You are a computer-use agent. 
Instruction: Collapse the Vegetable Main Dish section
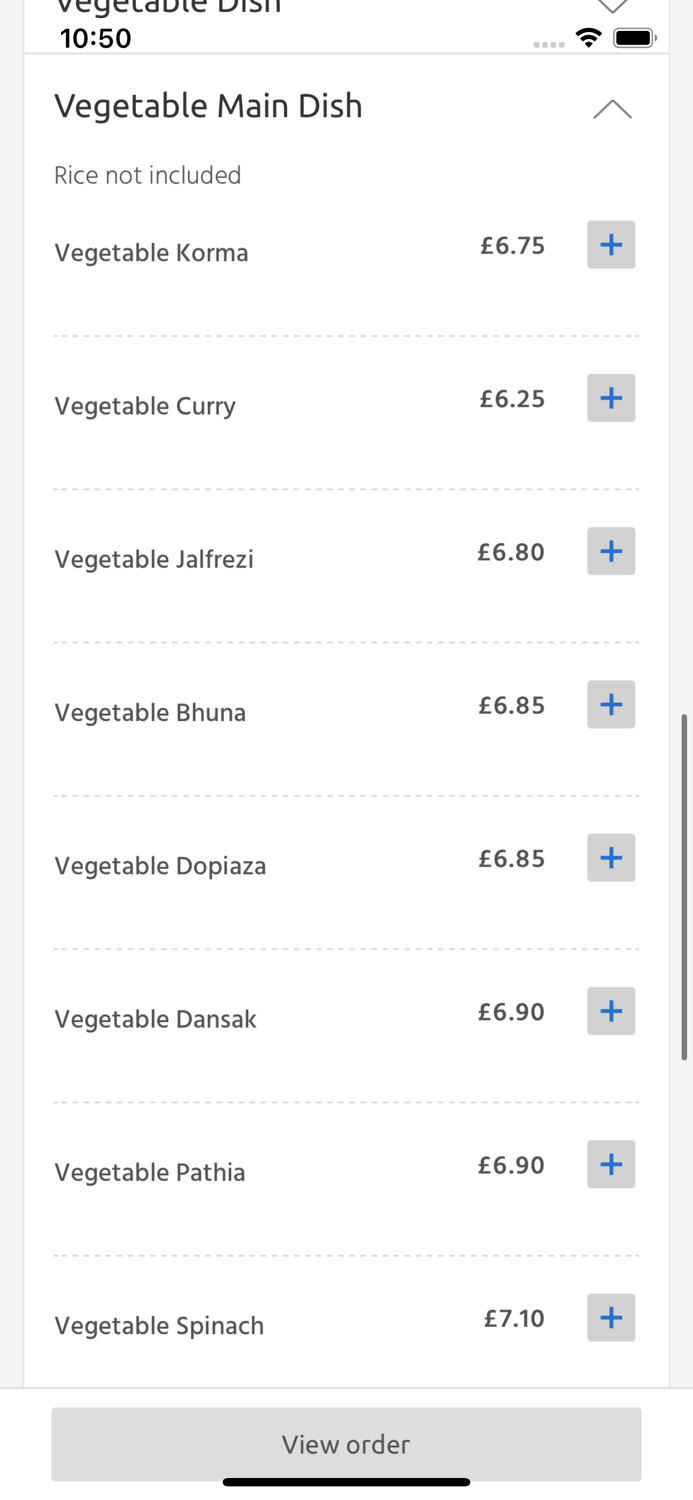pos(611,108)
